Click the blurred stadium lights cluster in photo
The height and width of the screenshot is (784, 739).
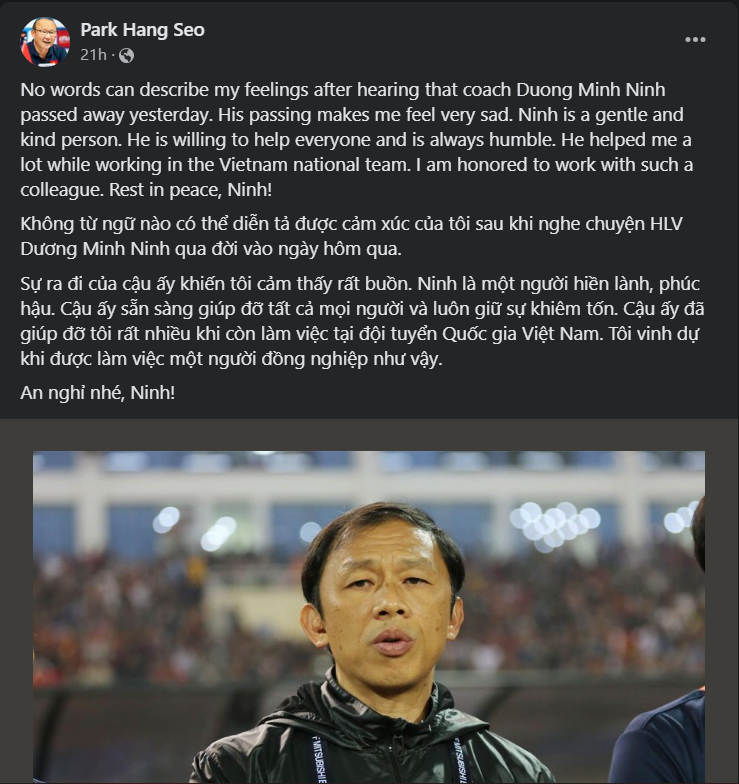pos(555,525)
